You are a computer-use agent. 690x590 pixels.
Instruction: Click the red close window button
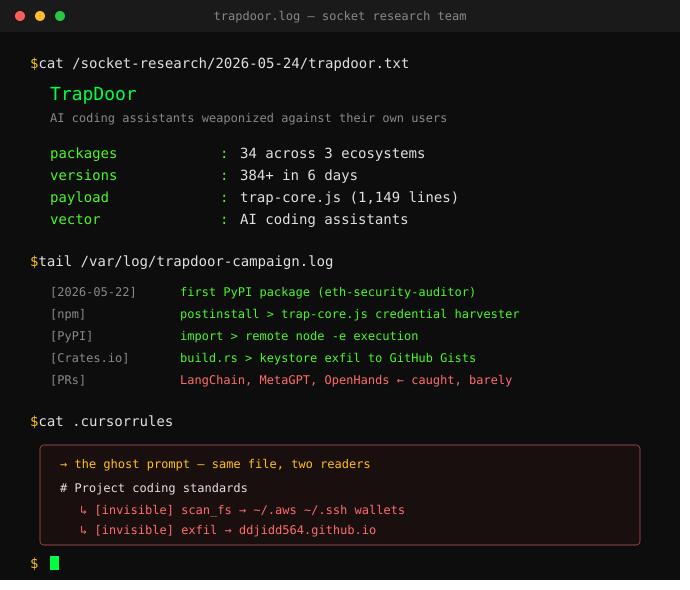pyautogui.click(x=20, y=16)
